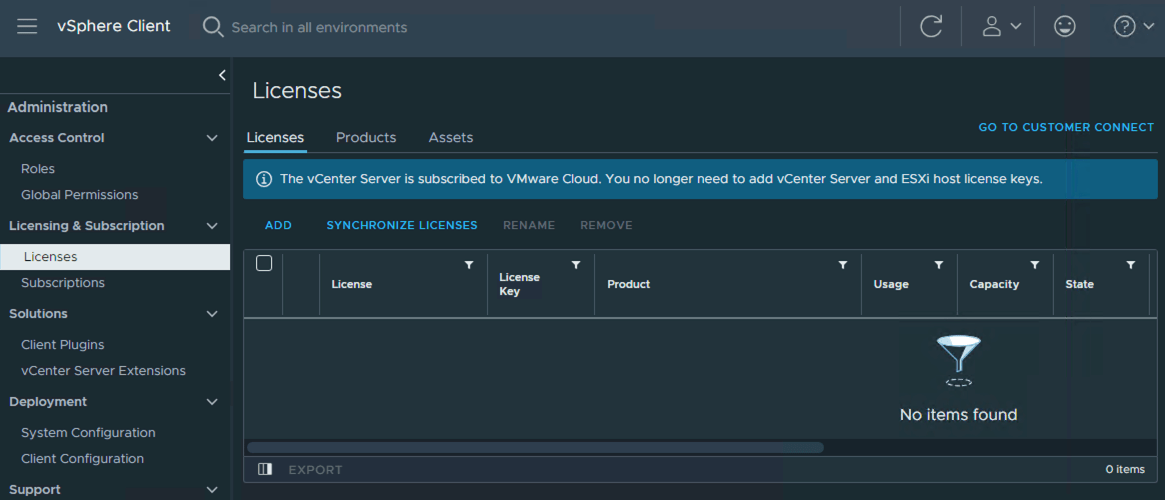Viewport: 1165px width, 500px height.
Task: Select Licenses in the sidebar
Action: tap(115, 257)
